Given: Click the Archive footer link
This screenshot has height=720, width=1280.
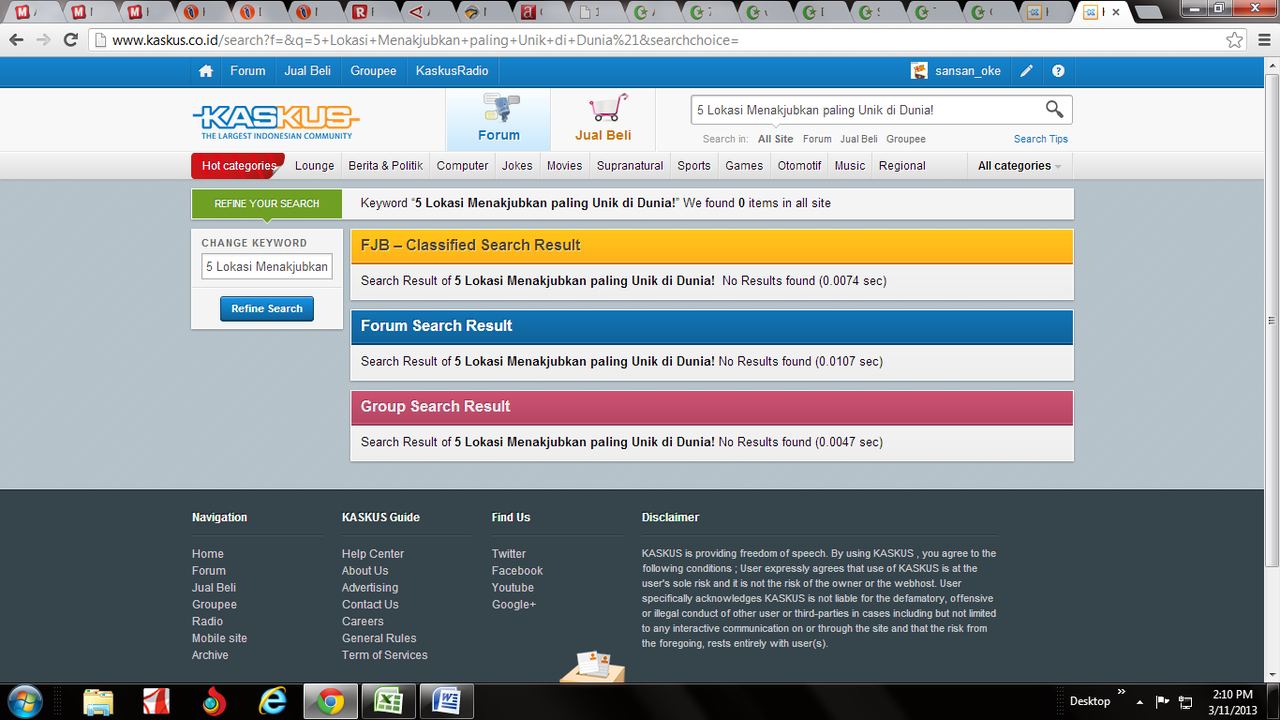Looking at the screenshot, I should pos(210,655).
